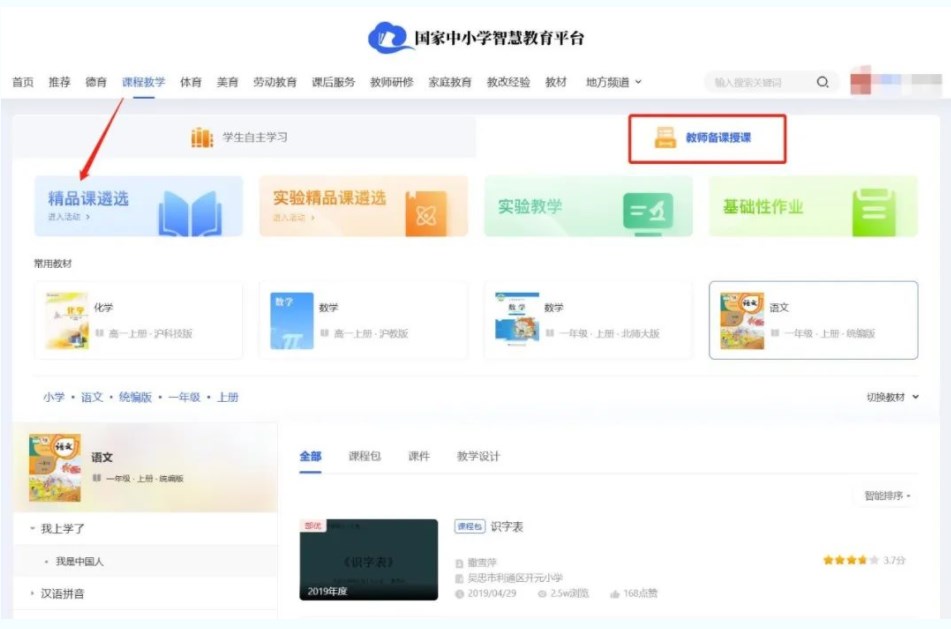Open the 基础性作业 banner
Screen dimensions: 951x629
click(813, 206)
